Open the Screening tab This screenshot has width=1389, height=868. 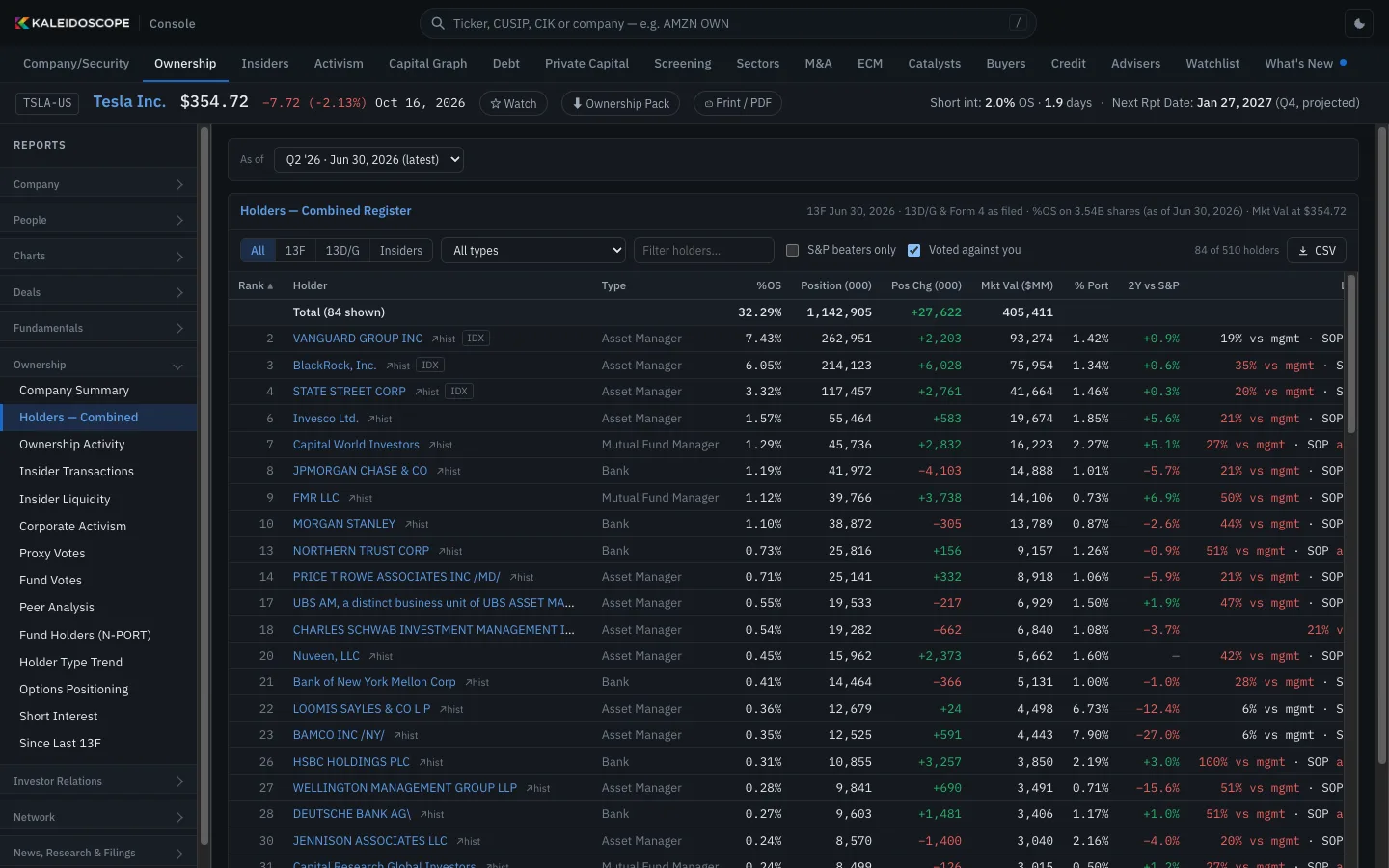coord(683,64)
